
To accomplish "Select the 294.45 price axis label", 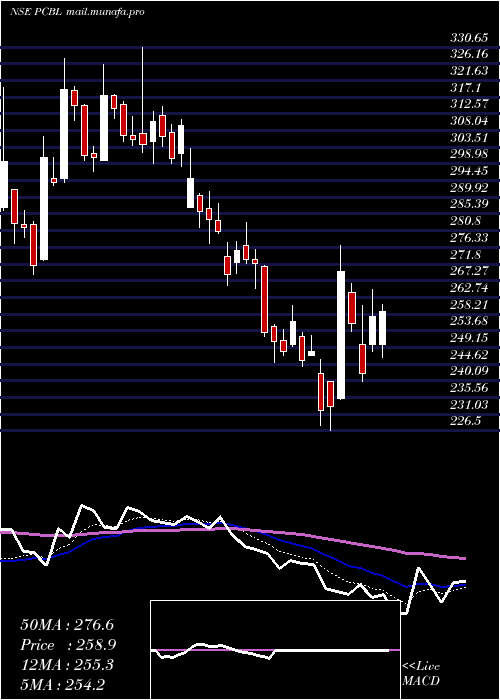I will pyautogui.click(x=468, y=171).
